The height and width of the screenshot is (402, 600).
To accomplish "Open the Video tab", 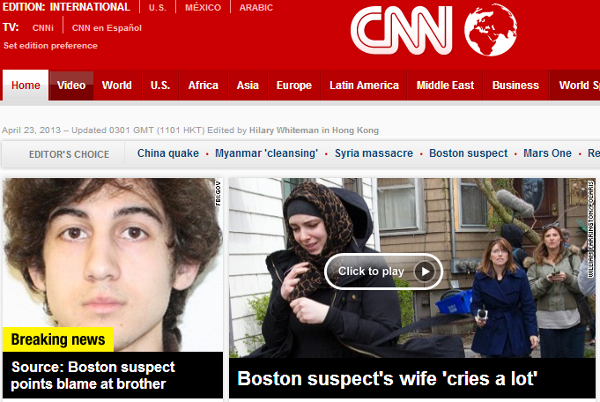I will (71, 85).
